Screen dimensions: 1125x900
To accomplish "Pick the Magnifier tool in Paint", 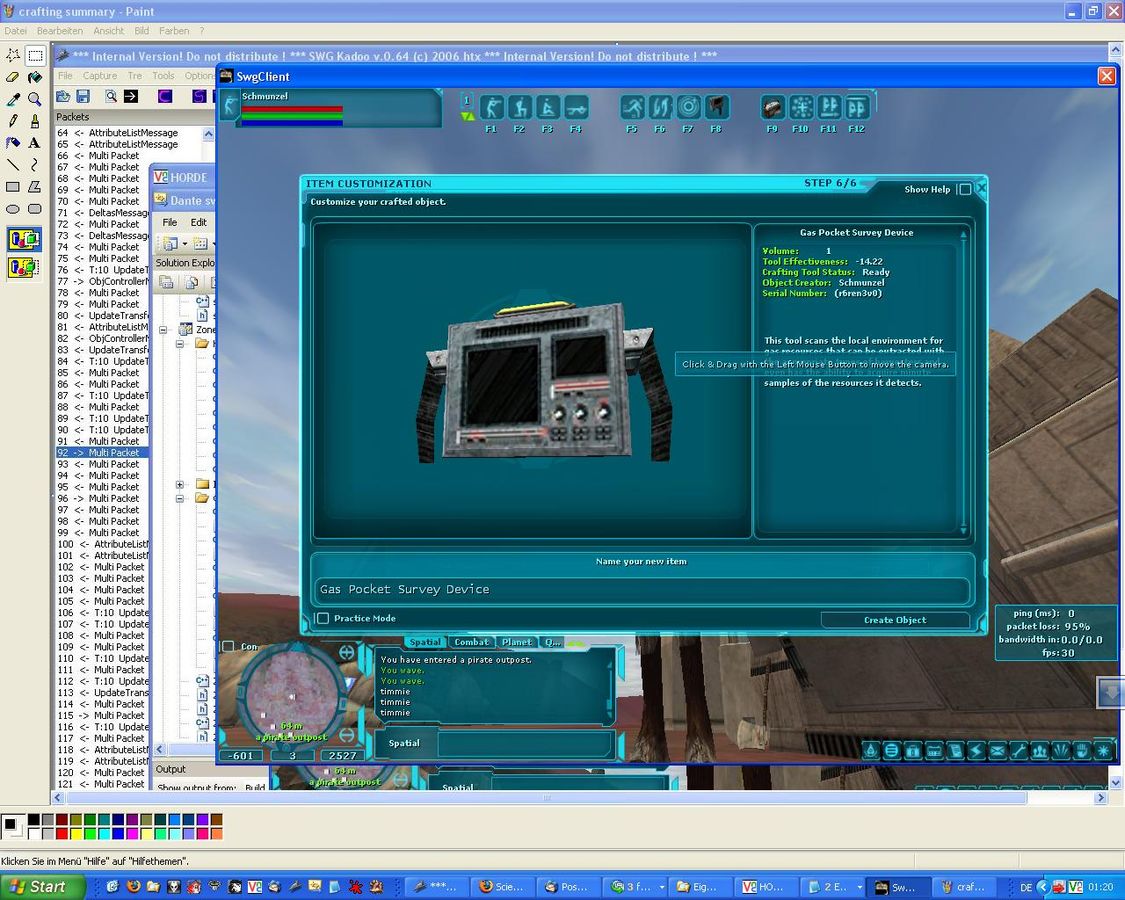I will point(35,99).
